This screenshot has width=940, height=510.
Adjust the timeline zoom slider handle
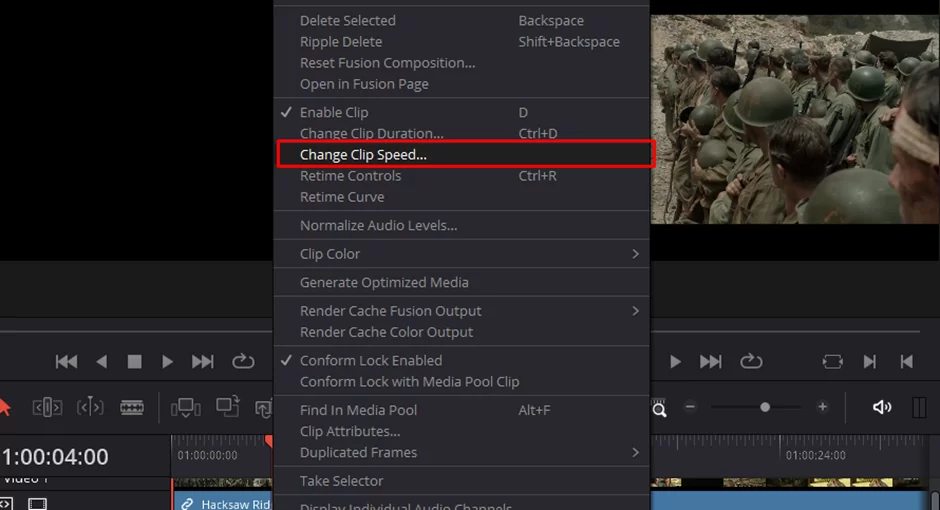pyautogui.click(x=764, y=407)
